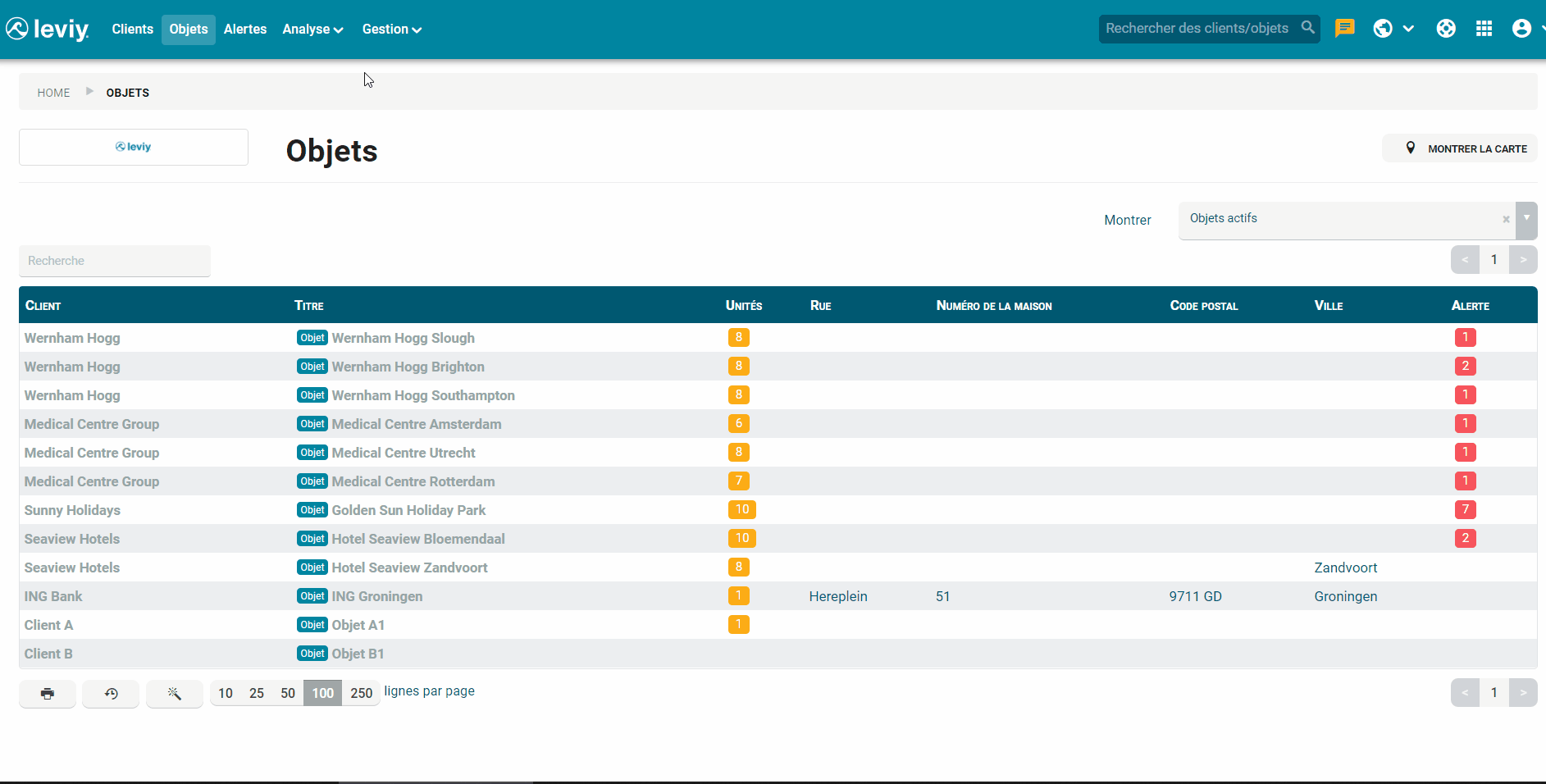Open the globe language selector
Image resolution: width=1546 pixels, height=784 pixels.
[1383, 29]
